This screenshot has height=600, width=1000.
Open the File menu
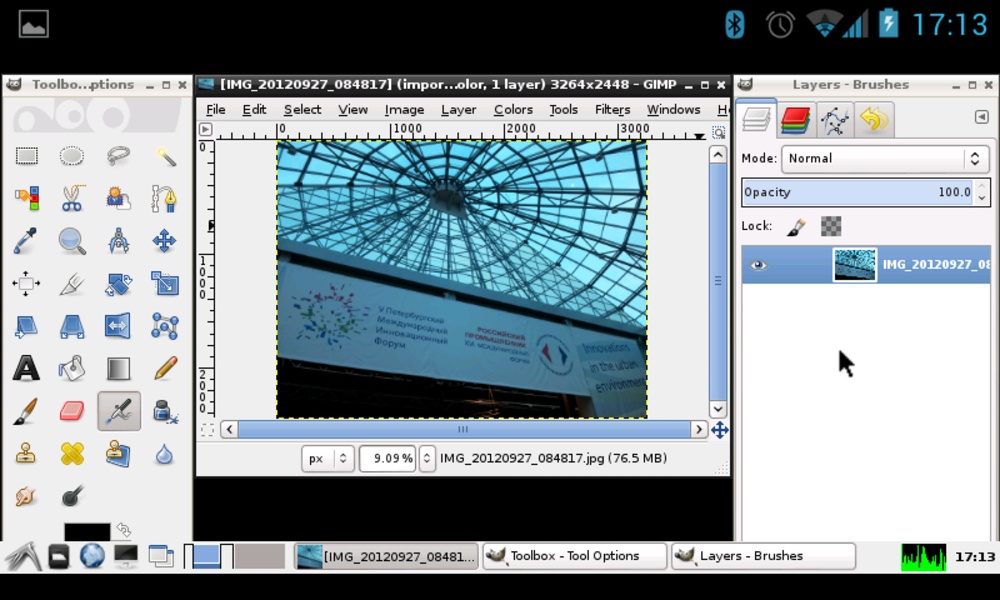click(x=216, y=110)
